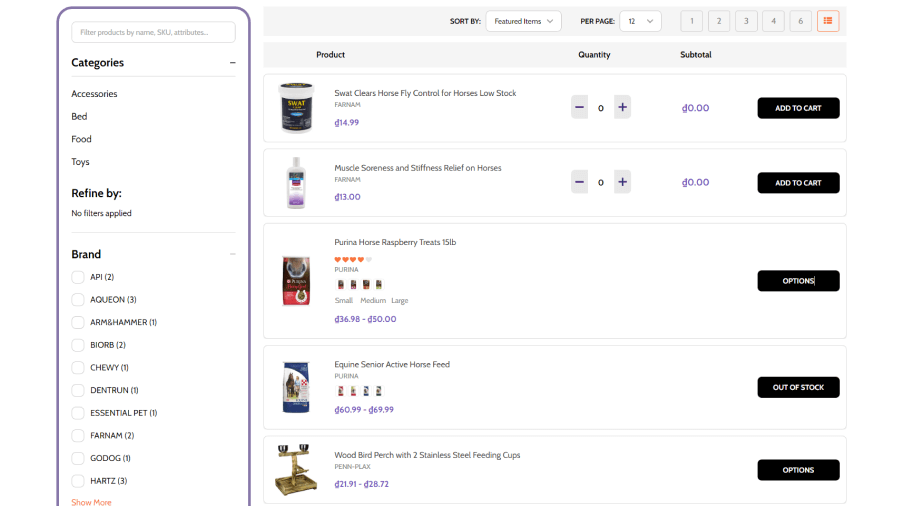Check the BIORB brand filter
Image resolution: width=906 pixels, height=506 pixels.
[78, 345]
